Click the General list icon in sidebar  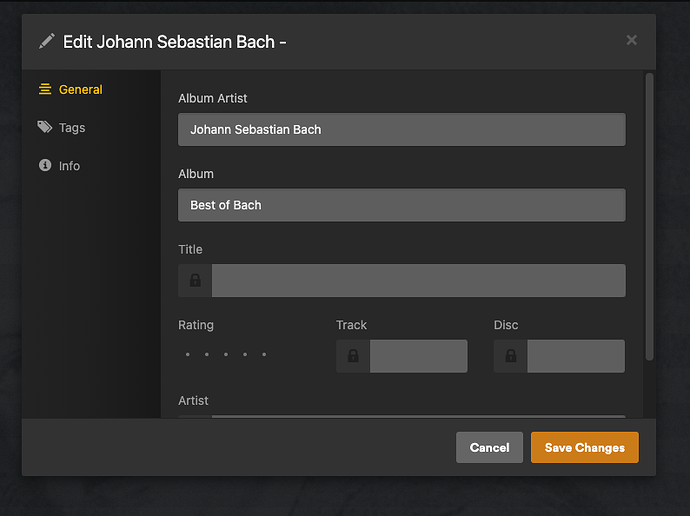[x=45, y=89]
